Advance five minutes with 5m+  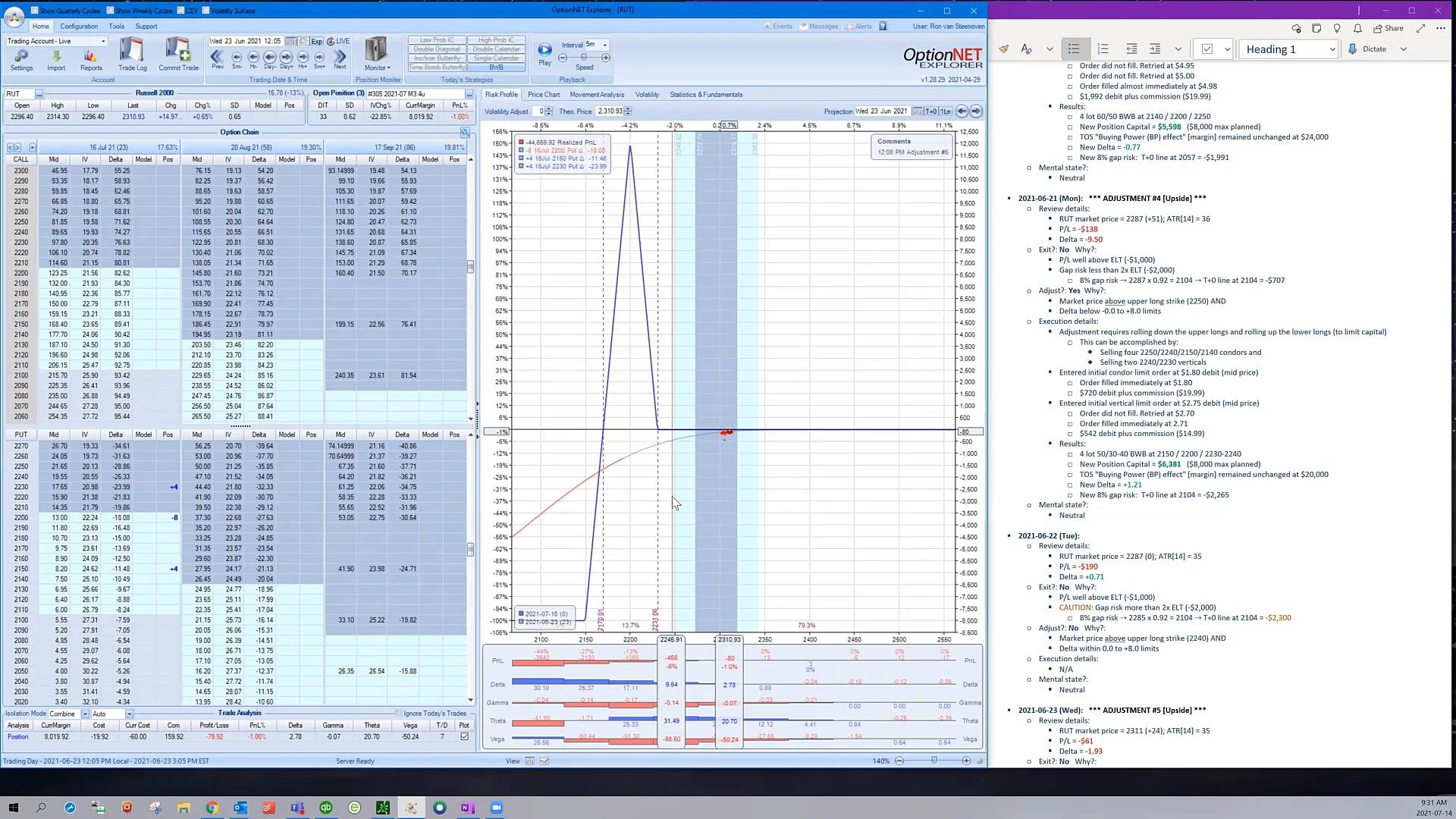(320, 58)
